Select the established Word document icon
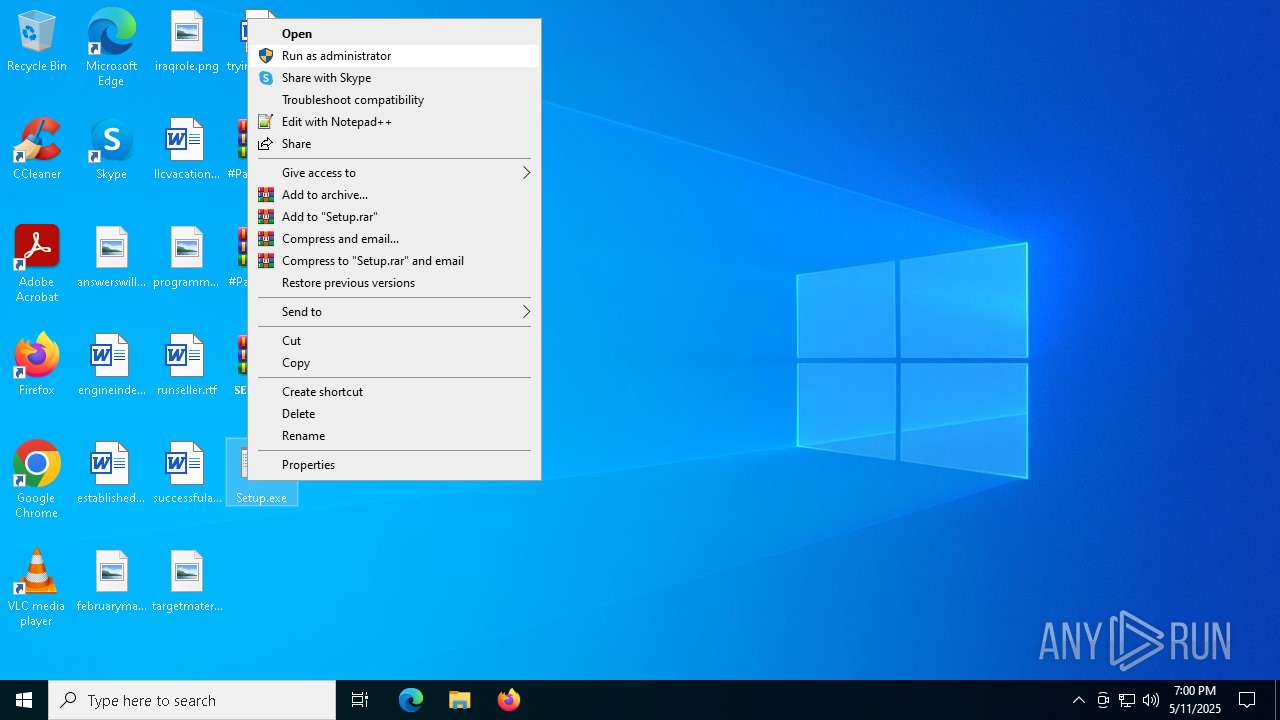This screenshot has width=1280, height=720. tap(111, 474)
